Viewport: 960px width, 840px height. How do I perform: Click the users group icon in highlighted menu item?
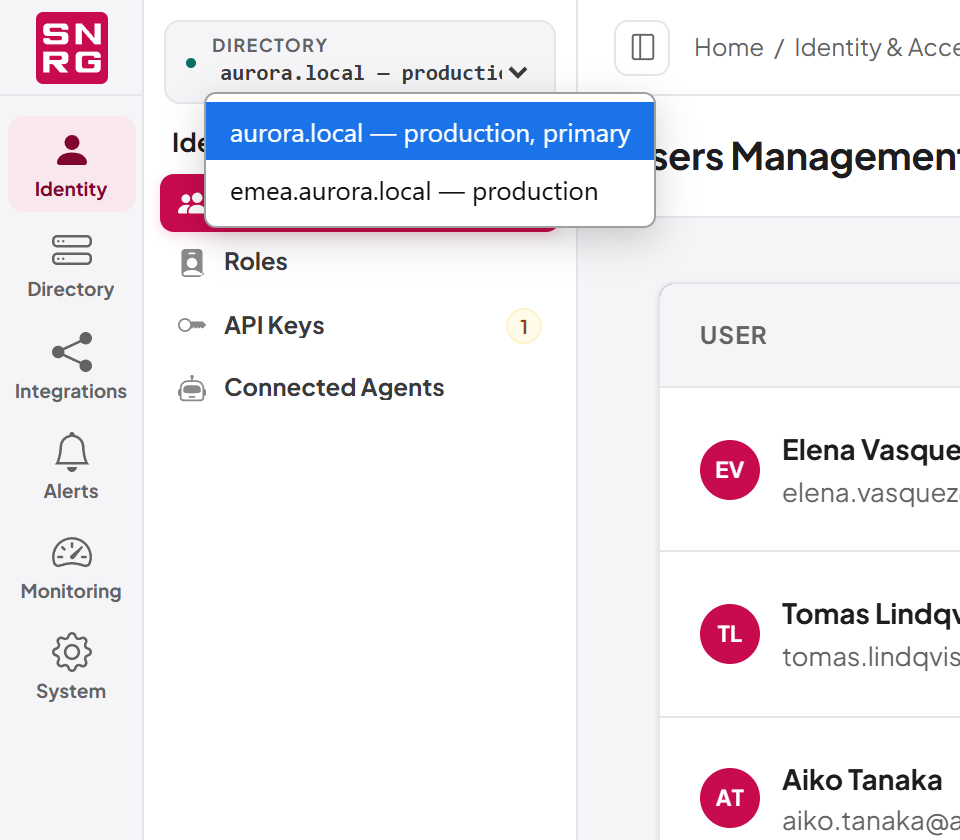point(190,203)
